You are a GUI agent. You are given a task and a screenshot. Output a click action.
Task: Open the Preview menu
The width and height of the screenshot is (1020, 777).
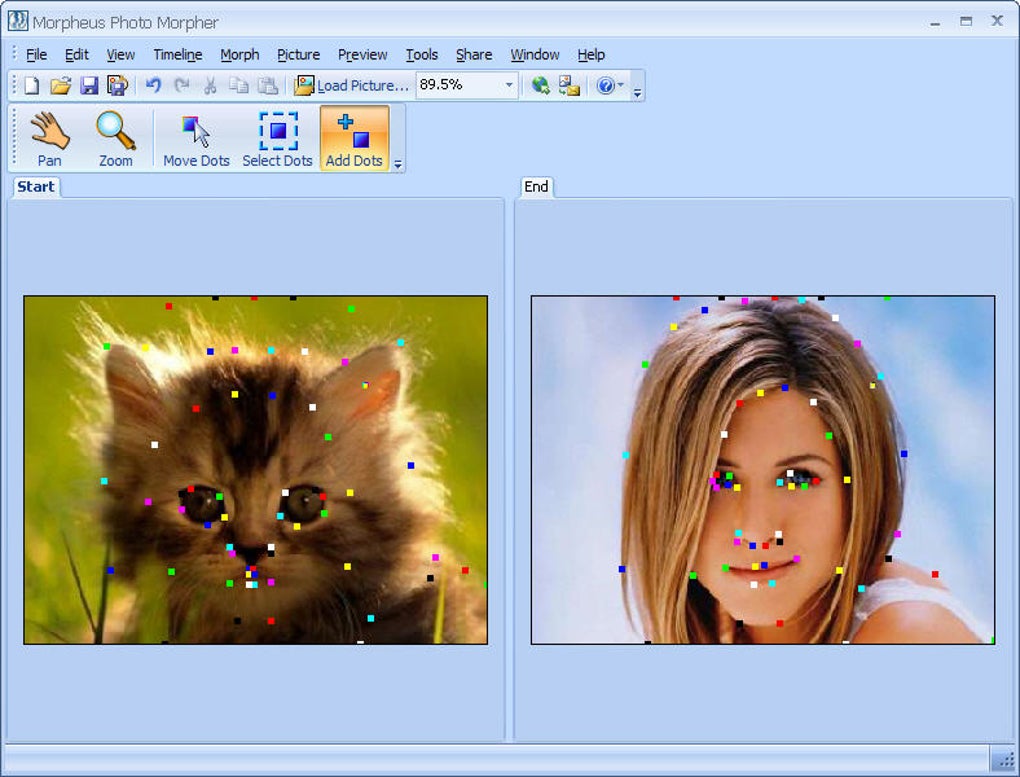(362, 55)
